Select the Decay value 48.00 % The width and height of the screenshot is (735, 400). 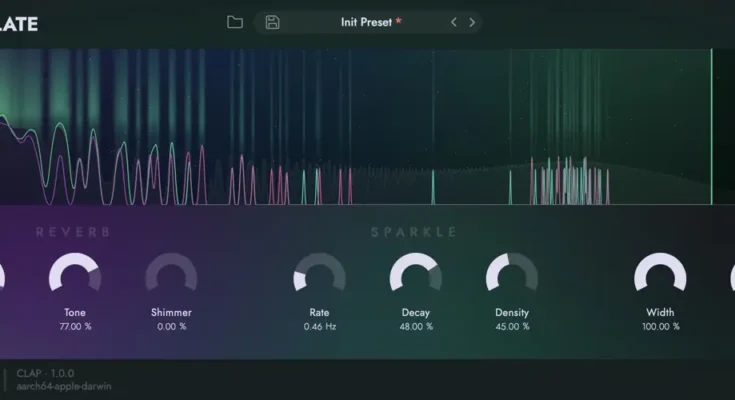tap(416, 326)
